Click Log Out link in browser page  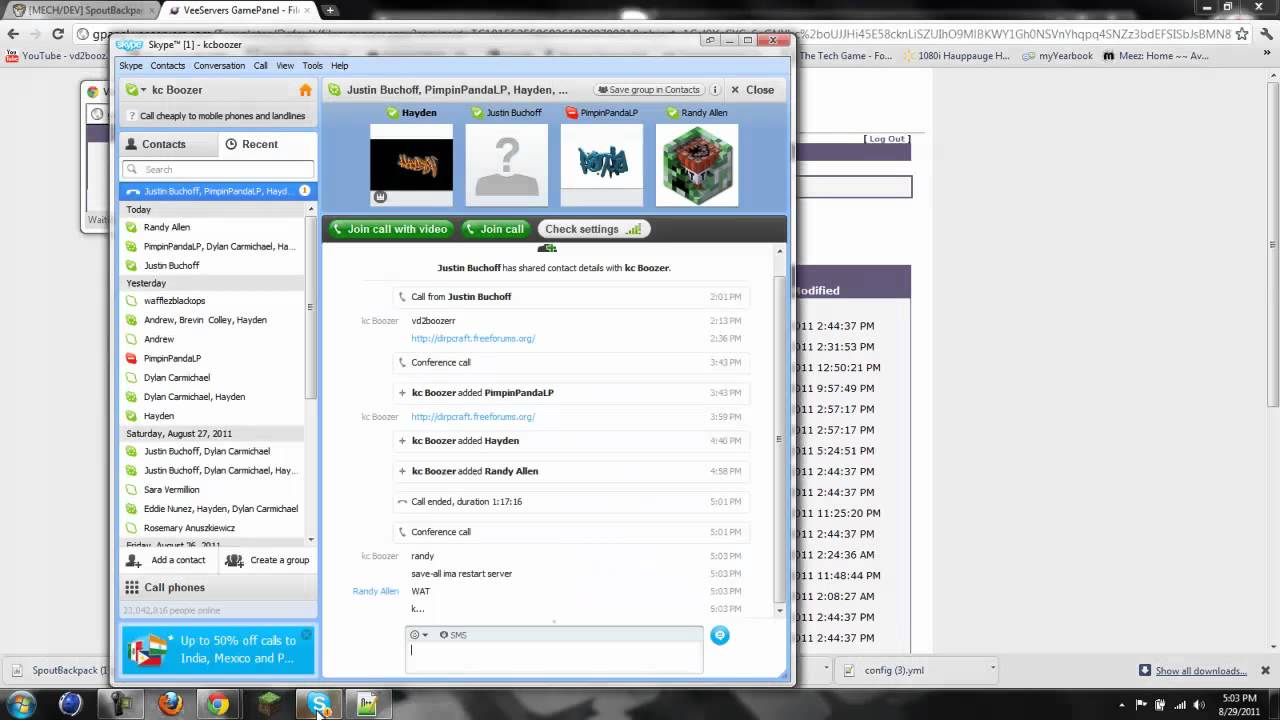point(886,139)
